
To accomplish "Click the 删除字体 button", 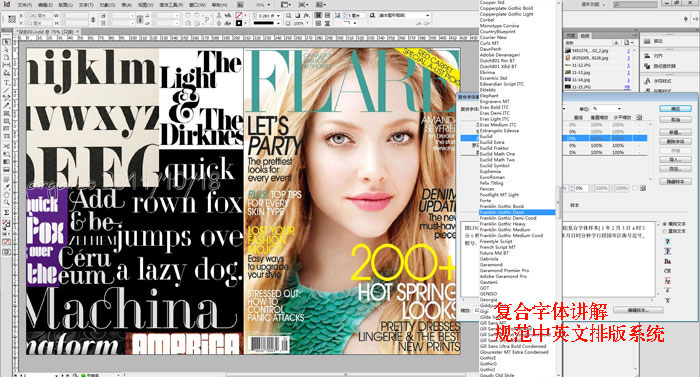I will (675, 141).
